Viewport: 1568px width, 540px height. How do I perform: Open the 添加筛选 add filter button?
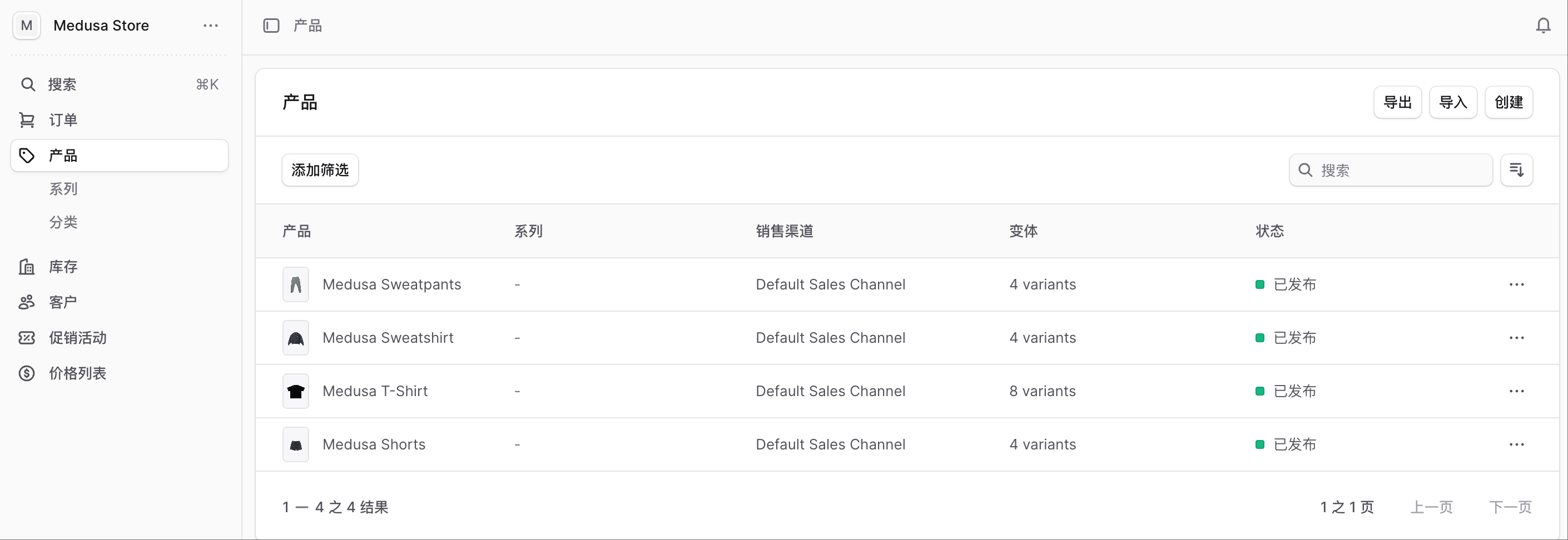[x=320, y=169]
